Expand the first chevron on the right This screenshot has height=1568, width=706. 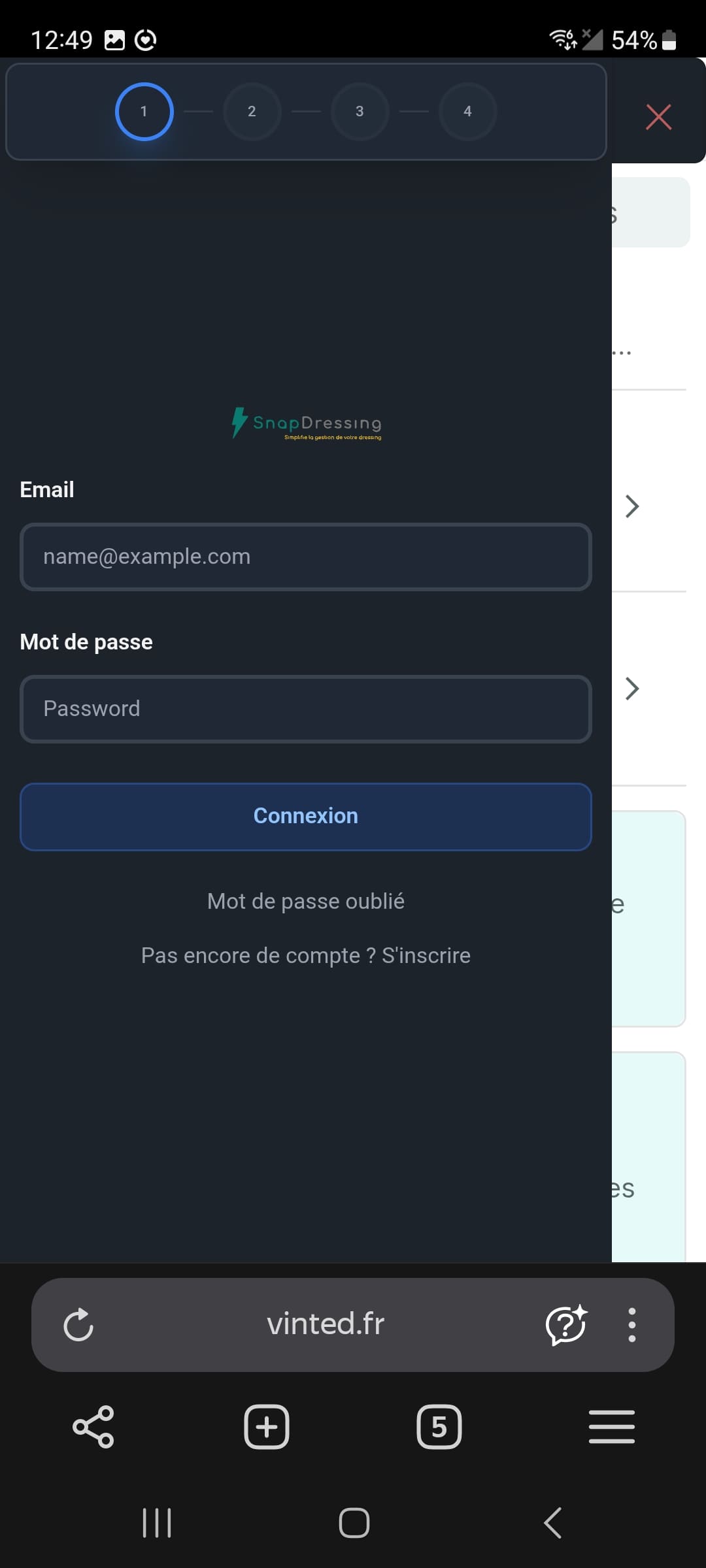tap(630, 506)
